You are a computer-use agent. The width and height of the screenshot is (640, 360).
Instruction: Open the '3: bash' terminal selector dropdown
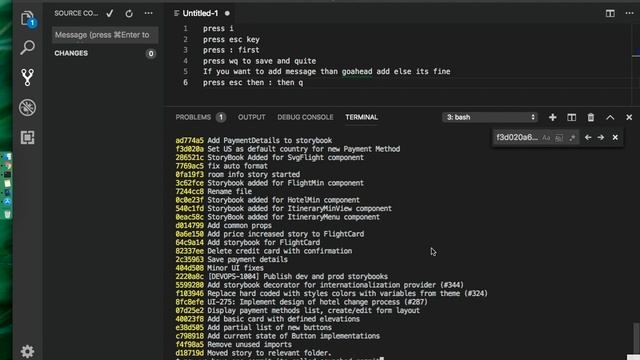click(x=489, y=118)
